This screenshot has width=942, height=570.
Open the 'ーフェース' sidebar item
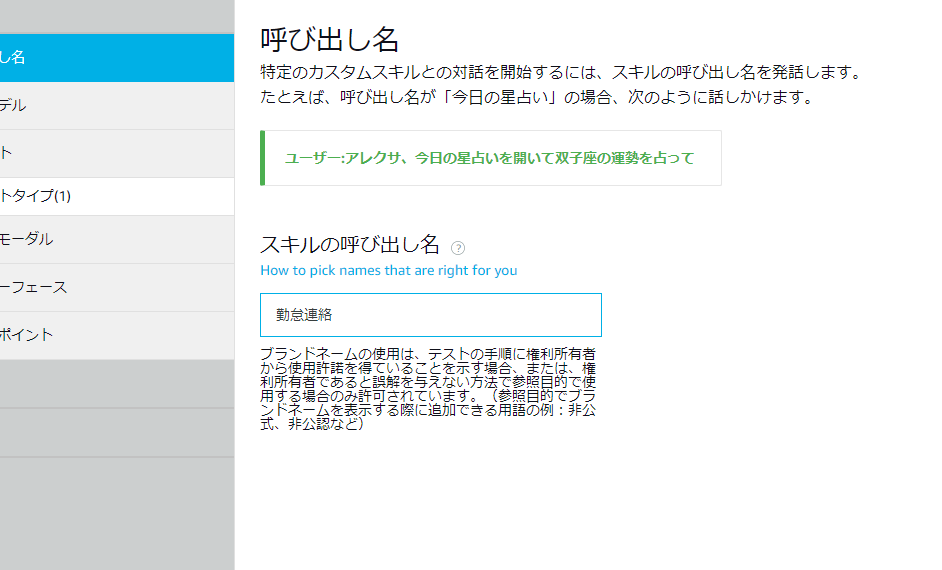(x=117, y=287)
